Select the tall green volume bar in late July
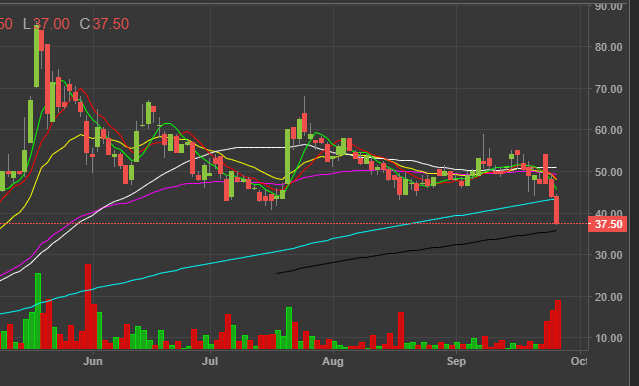Viewport: 639px width, 386px height. pos(289,328)
